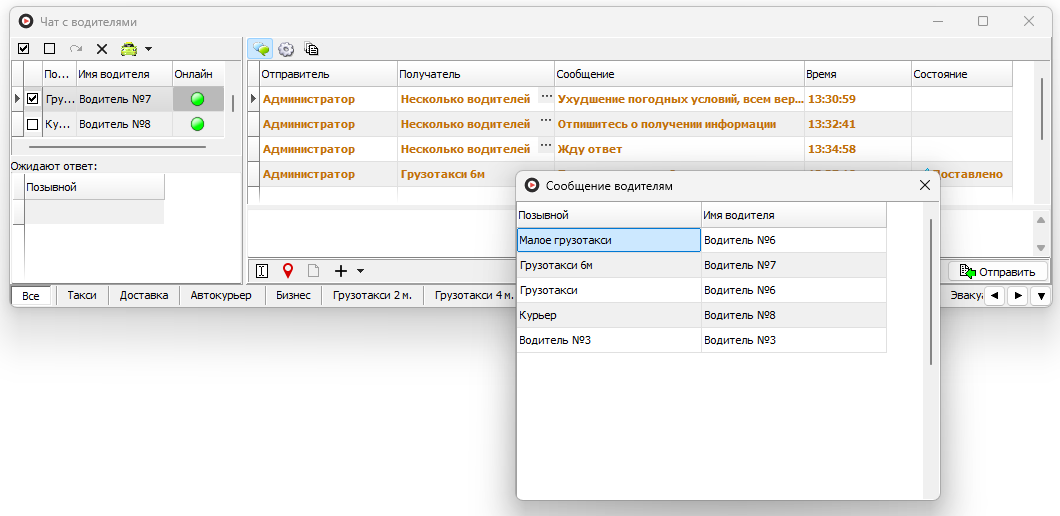Click the dialog's vertical scrollbar
The width and height of the screenshot is (1060, 516).
(x=931, y=292)
